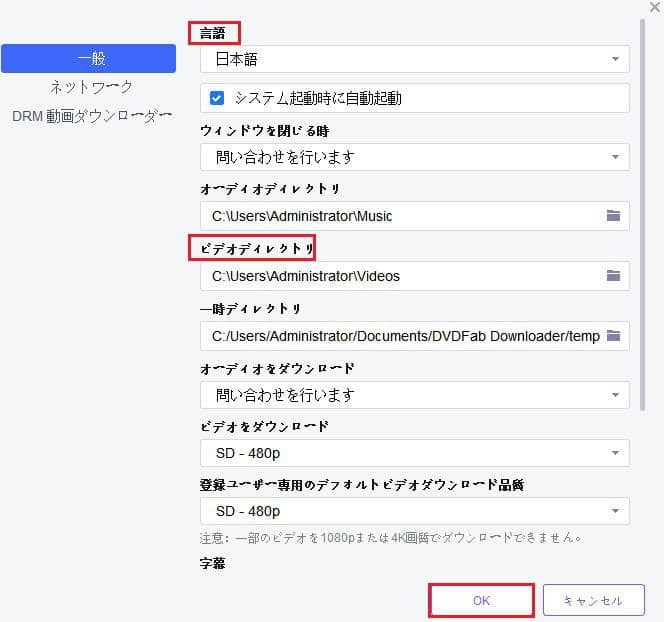The width and height of the screenshot is (664, 622).
Task: Click folder icon for audio directory
Action: [x=614, y=216]
